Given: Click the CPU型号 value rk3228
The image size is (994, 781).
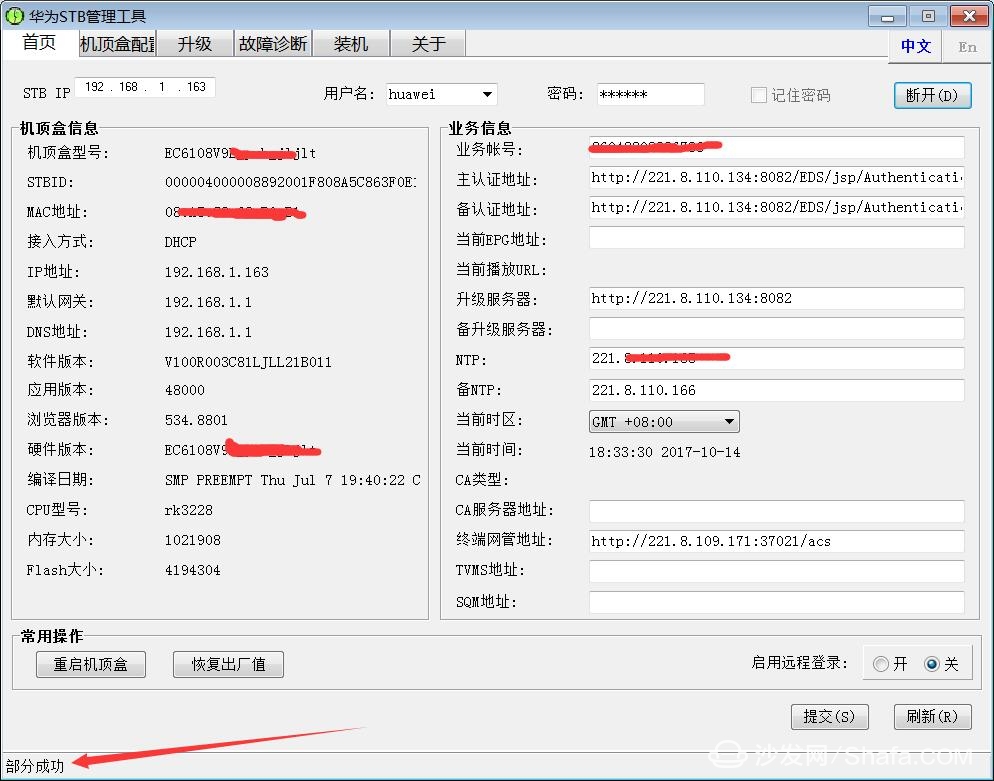Looking at the screenshot, I should [188, 510].
